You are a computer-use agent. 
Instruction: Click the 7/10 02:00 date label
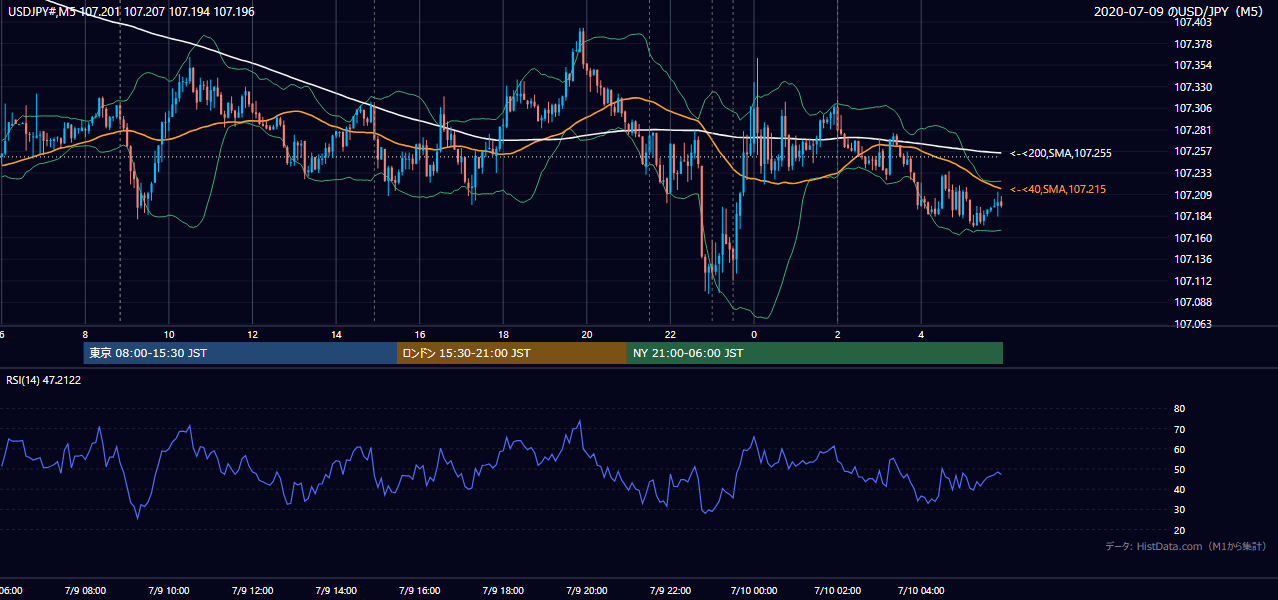click(838, 590)
